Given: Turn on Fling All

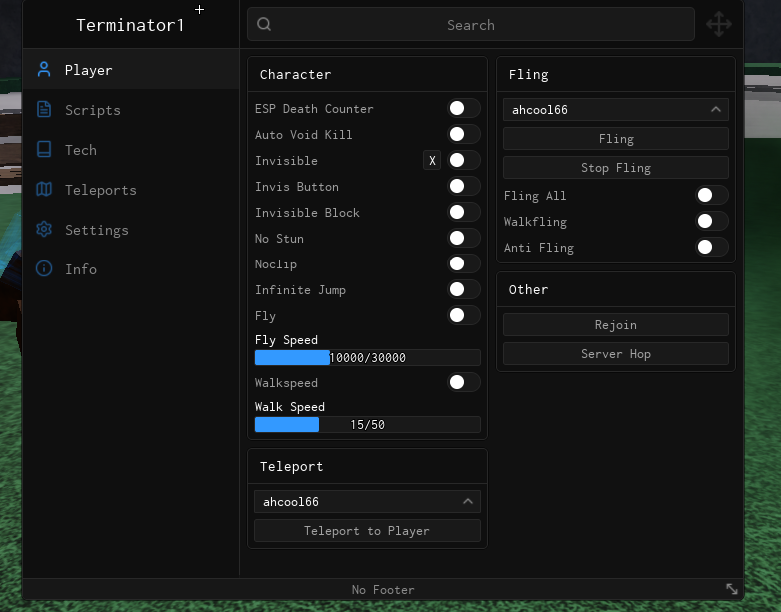Looking at the screenshot, I should click(712, 195).
